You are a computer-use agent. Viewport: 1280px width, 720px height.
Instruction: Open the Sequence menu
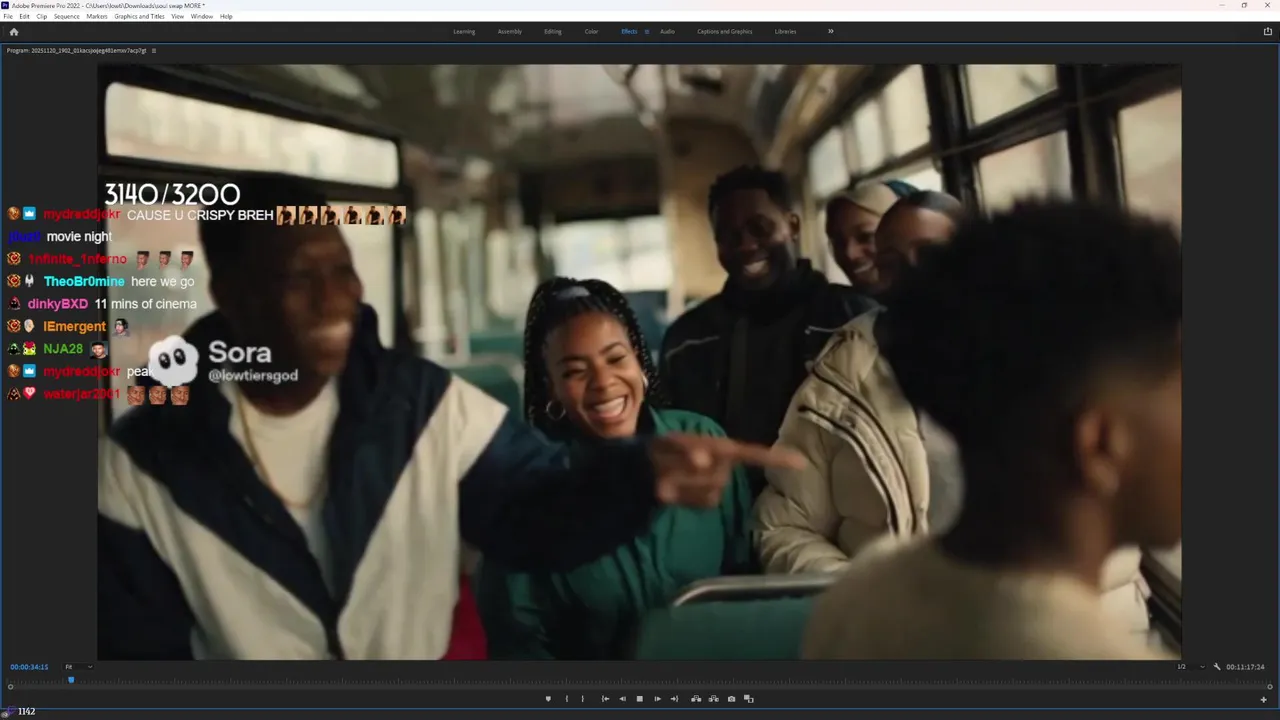coord(67,16)
